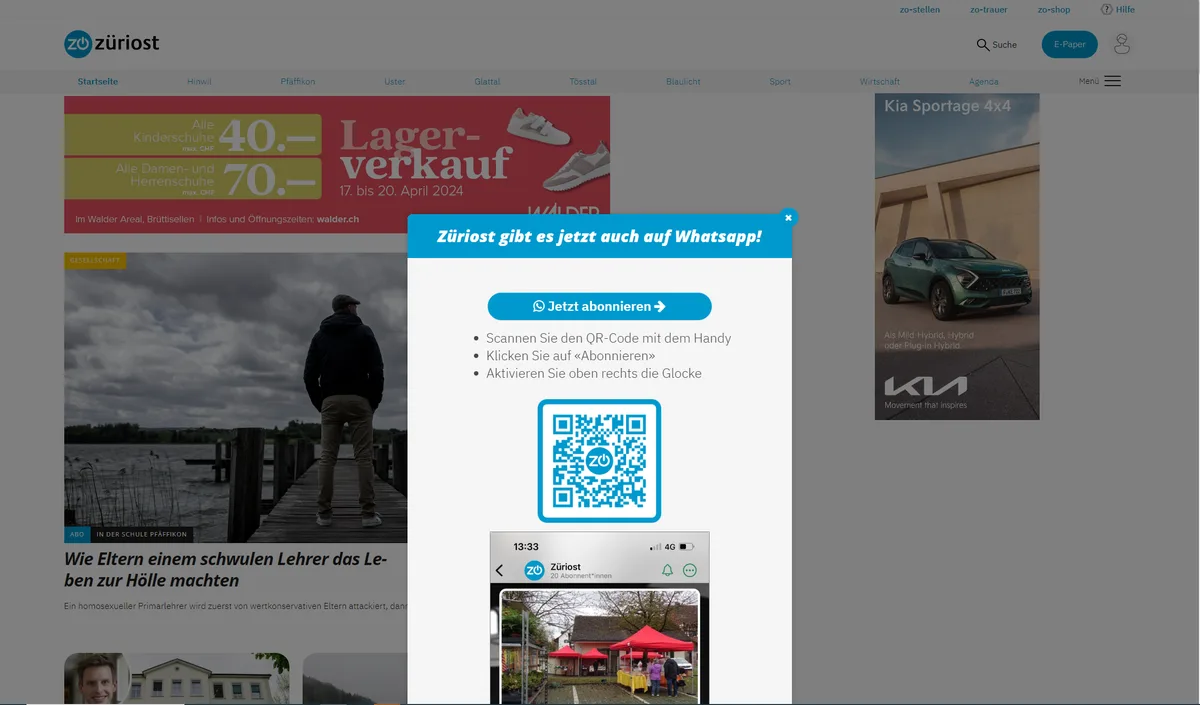Open the Agenda section

(984, 81)
